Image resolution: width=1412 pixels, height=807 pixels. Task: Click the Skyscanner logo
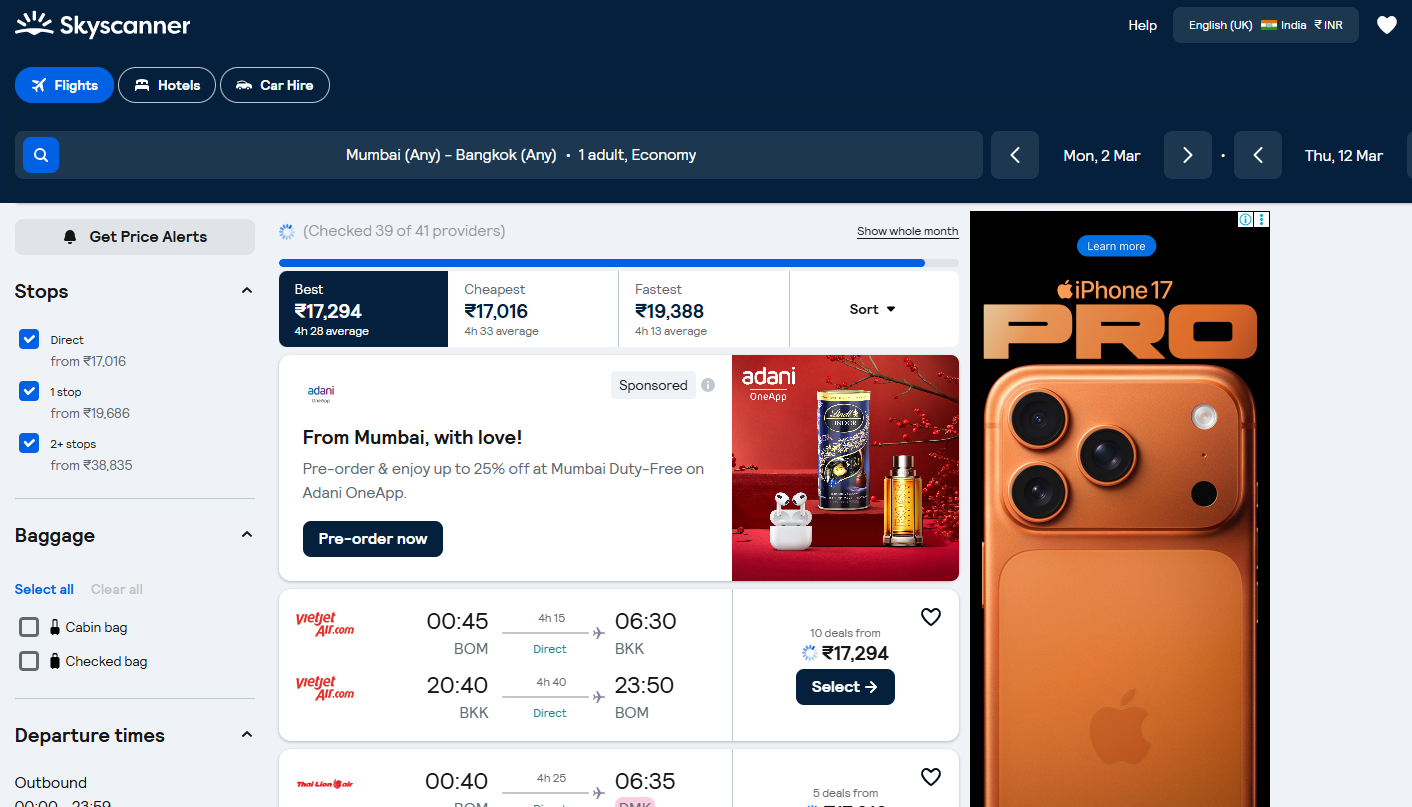tap(102, 25)
